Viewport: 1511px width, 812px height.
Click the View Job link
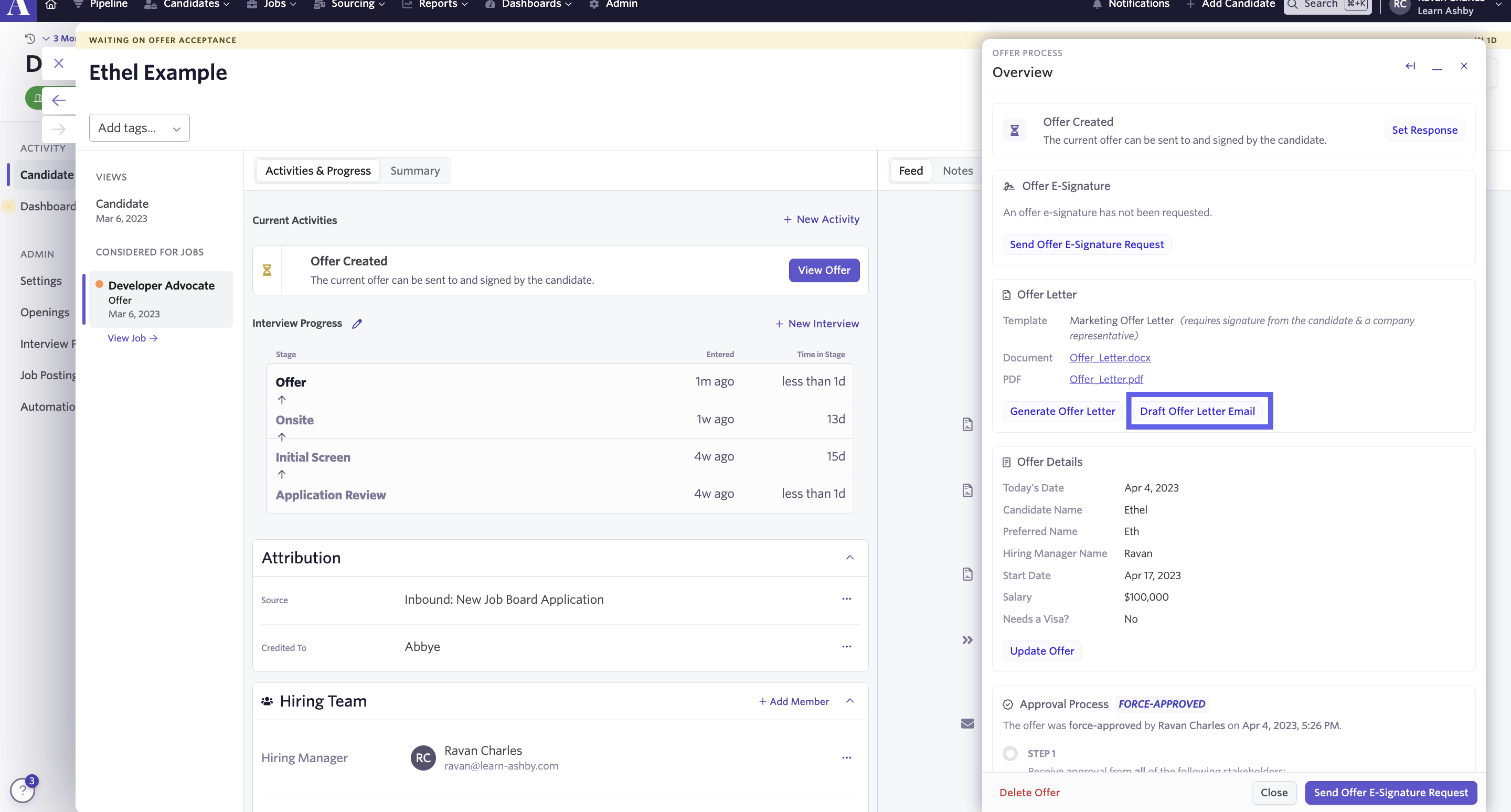[133, 338]
